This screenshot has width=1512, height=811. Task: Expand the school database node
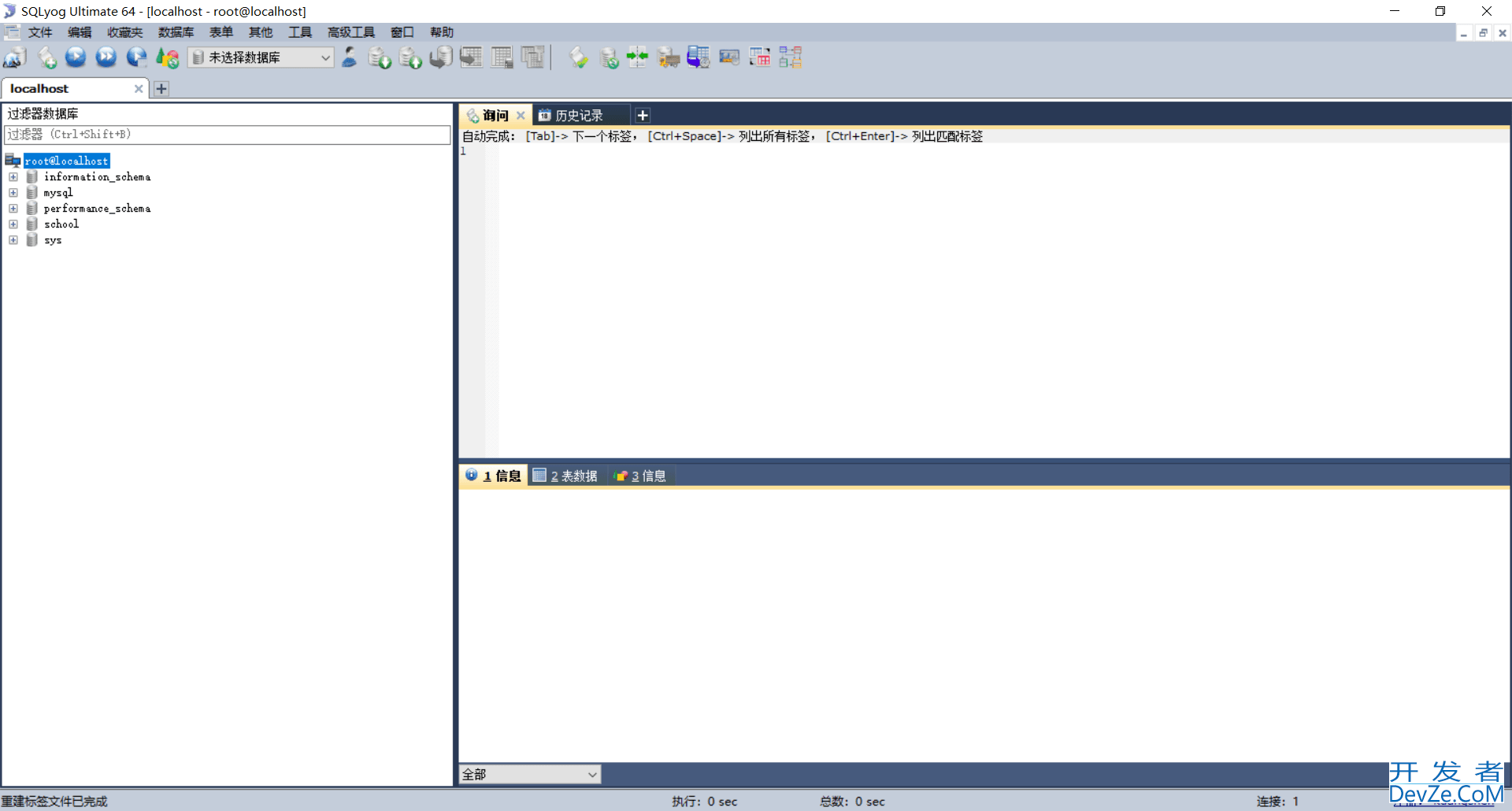[13, 224]
